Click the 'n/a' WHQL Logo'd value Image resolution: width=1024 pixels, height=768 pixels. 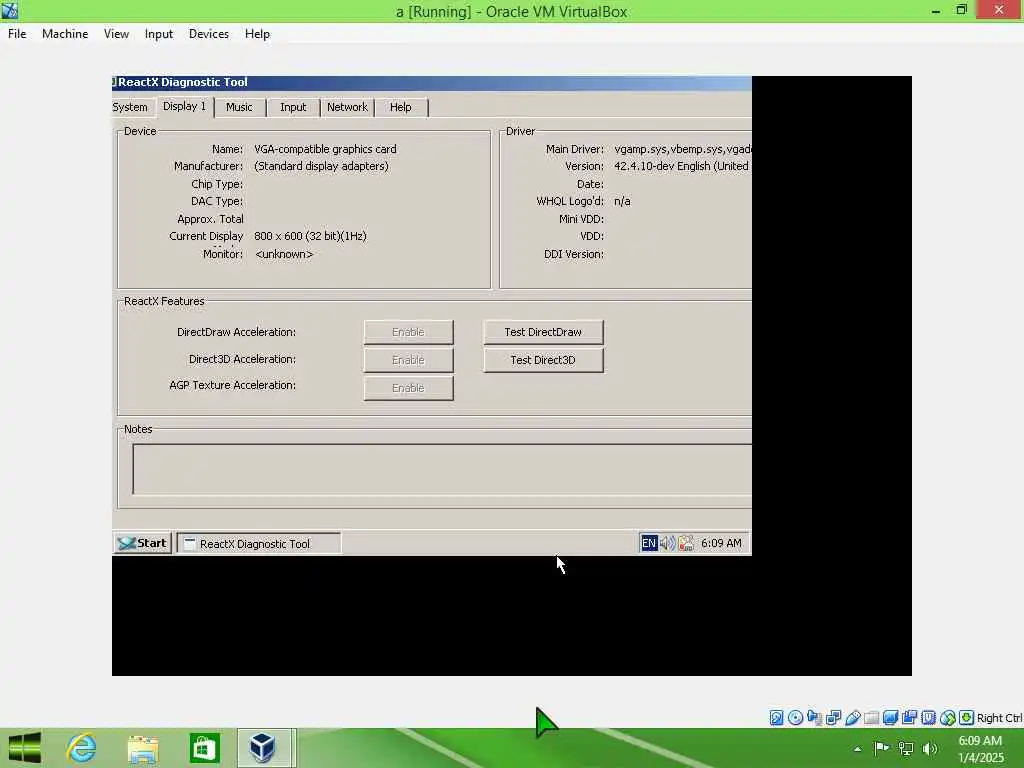tap(622, 201)
